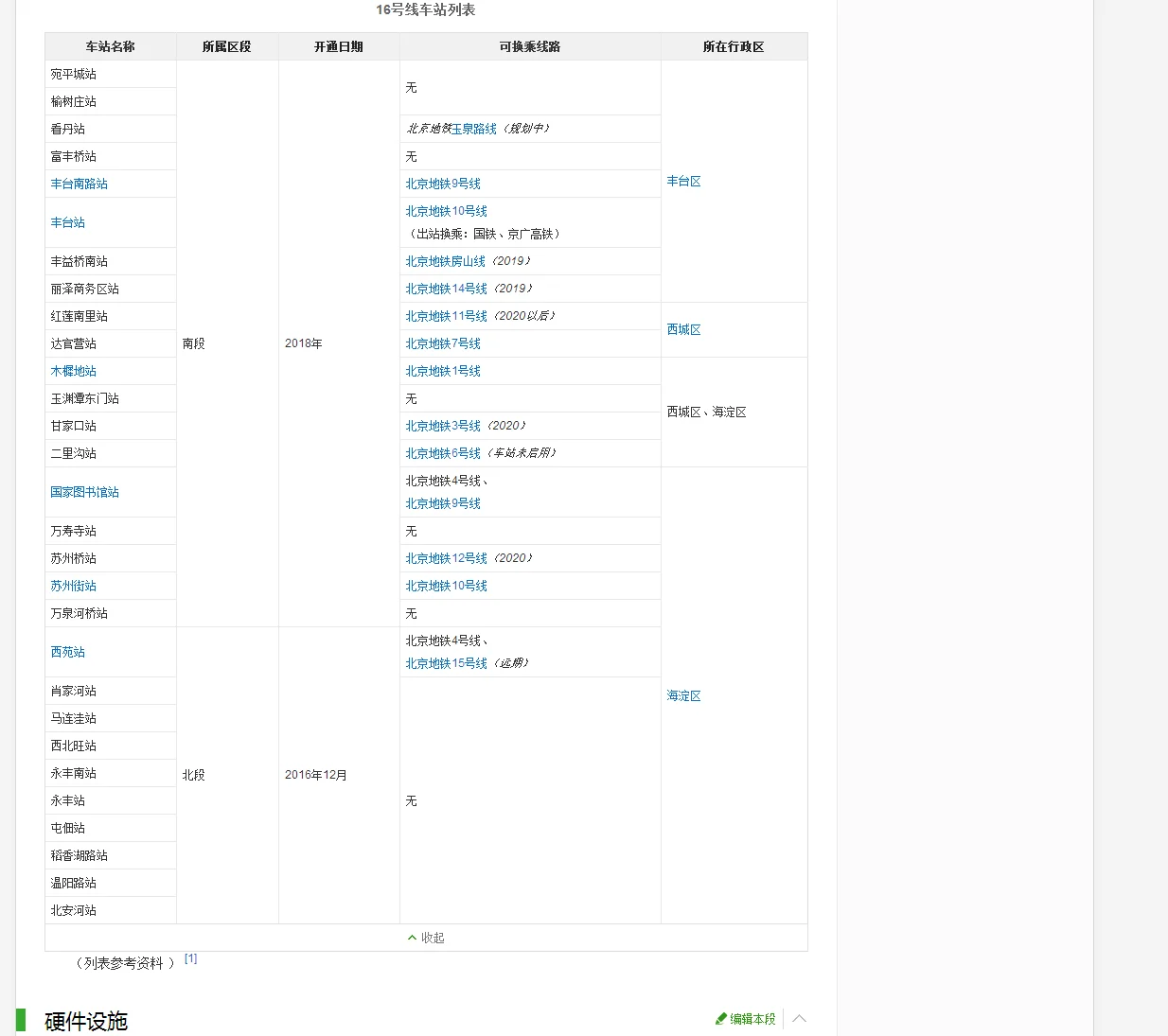Open the 西城区 district link
This screenshot has width=1168, height=1036.
683,329
